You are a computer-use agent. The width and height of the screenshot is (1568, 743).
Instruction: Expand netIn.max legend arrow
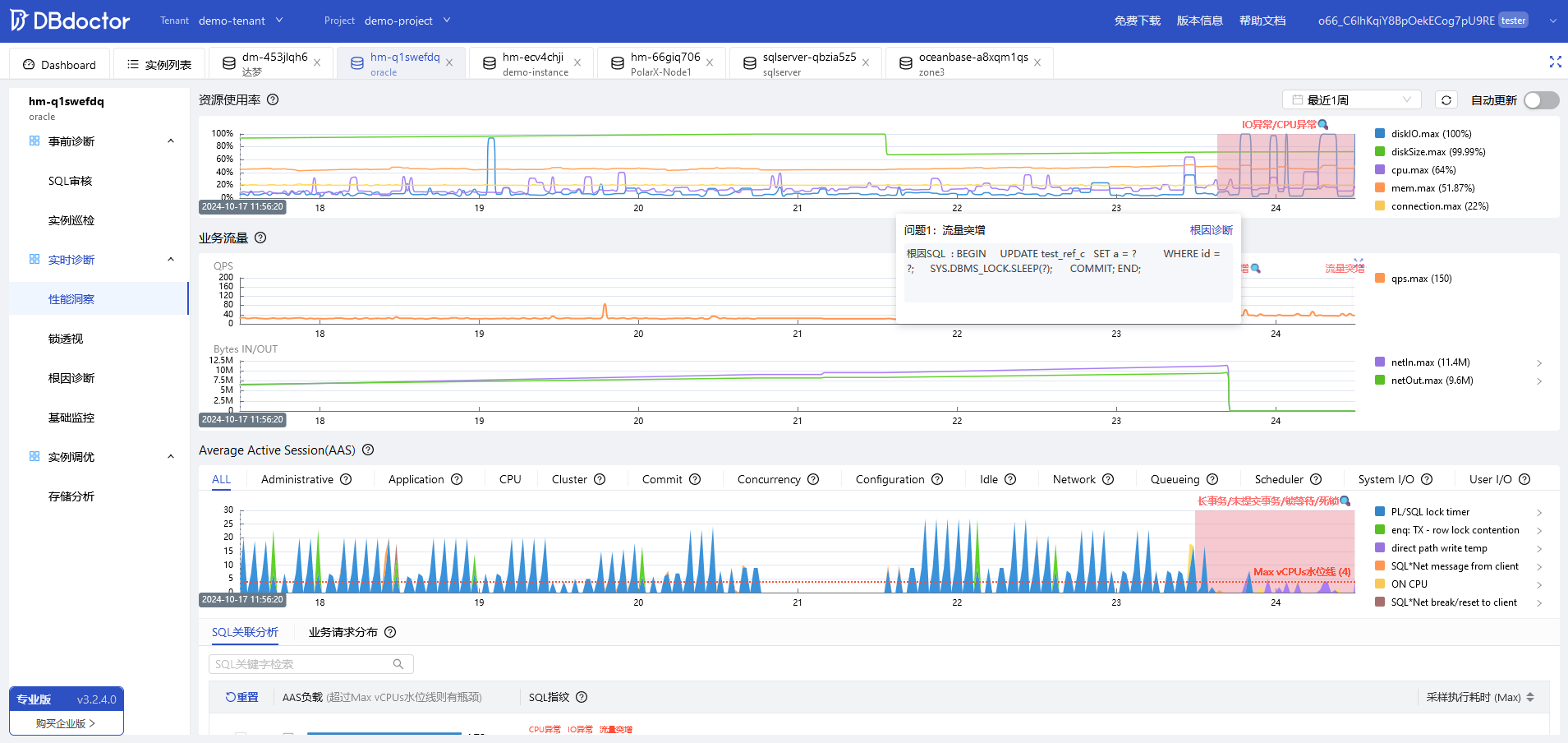click(x=1539, y=362)
